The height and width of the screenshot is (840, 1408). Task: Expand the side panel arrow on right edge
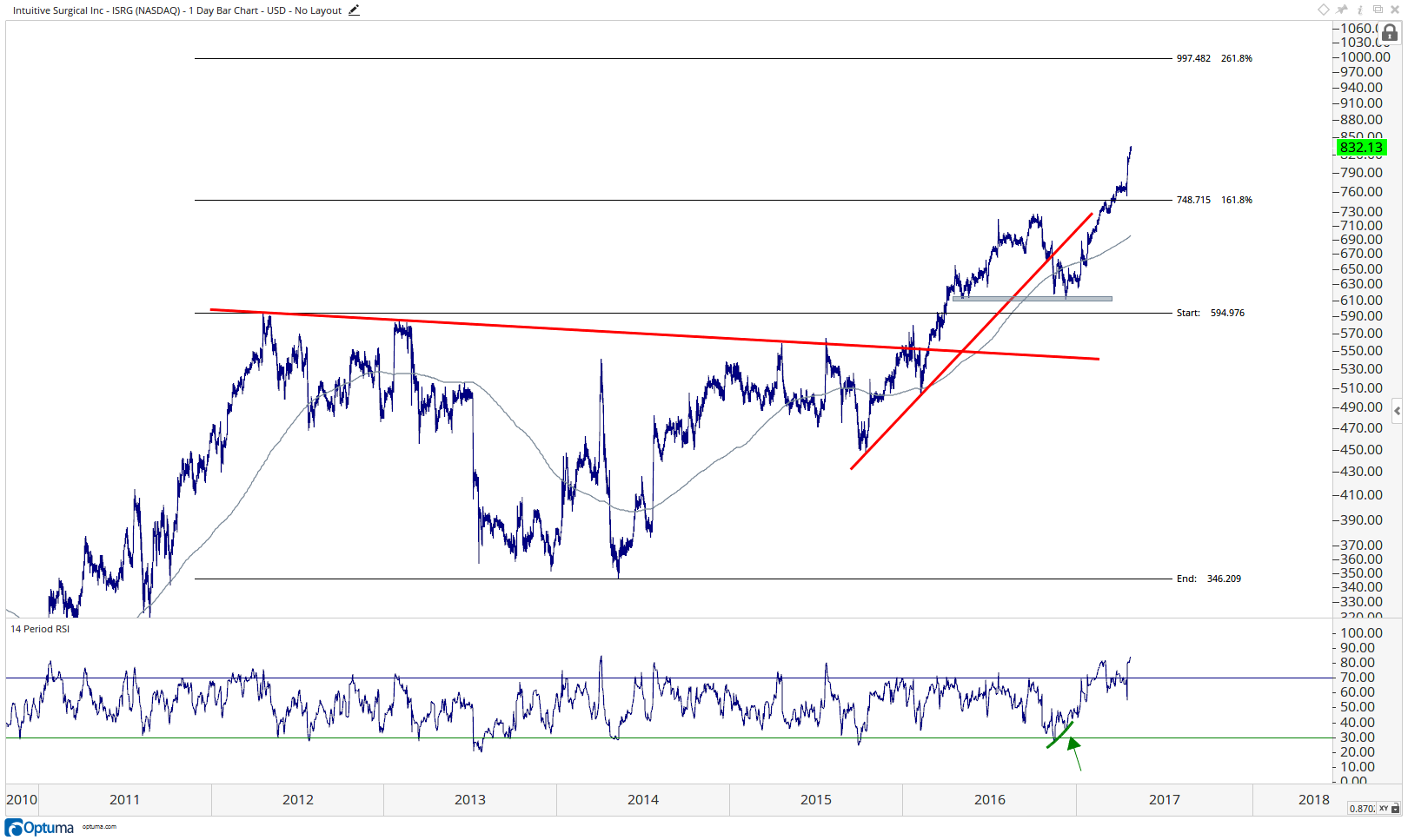[x=1397, y=411]
